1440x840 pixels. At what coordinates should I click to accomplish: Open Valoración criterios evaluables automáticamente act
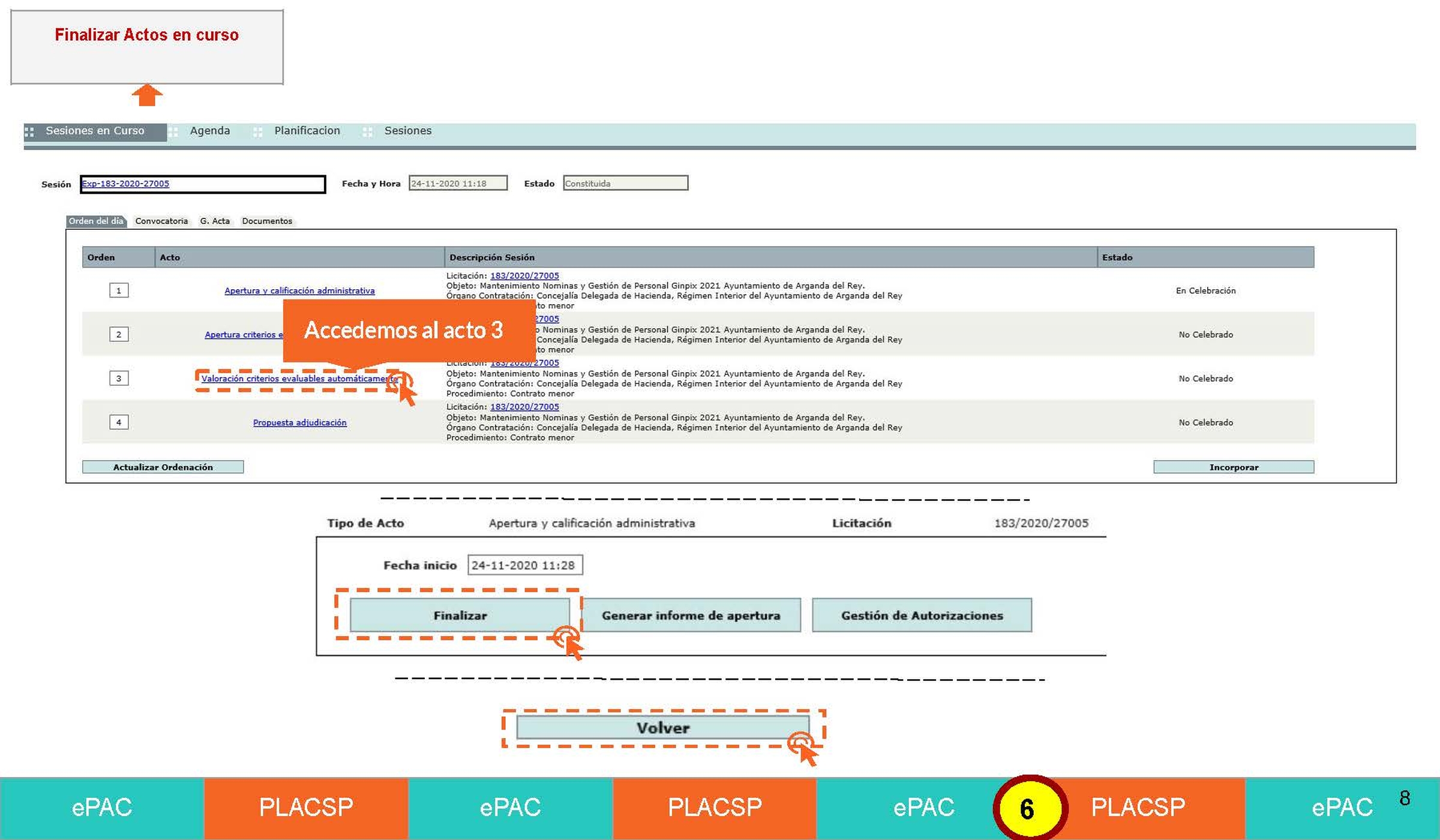coord(299,379)
